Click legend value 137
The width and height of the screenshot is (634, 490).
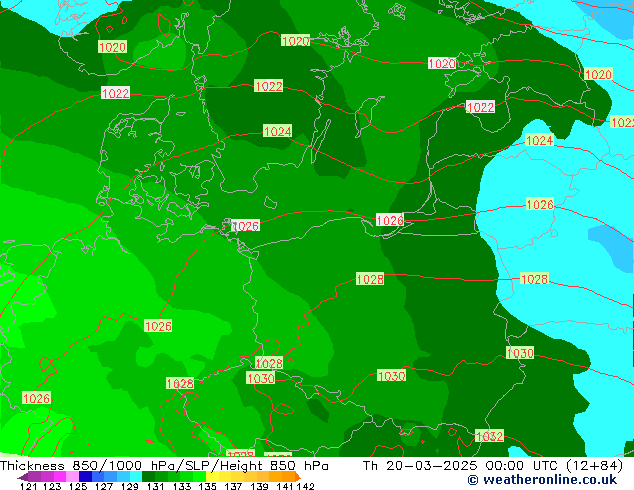(234, 486)
